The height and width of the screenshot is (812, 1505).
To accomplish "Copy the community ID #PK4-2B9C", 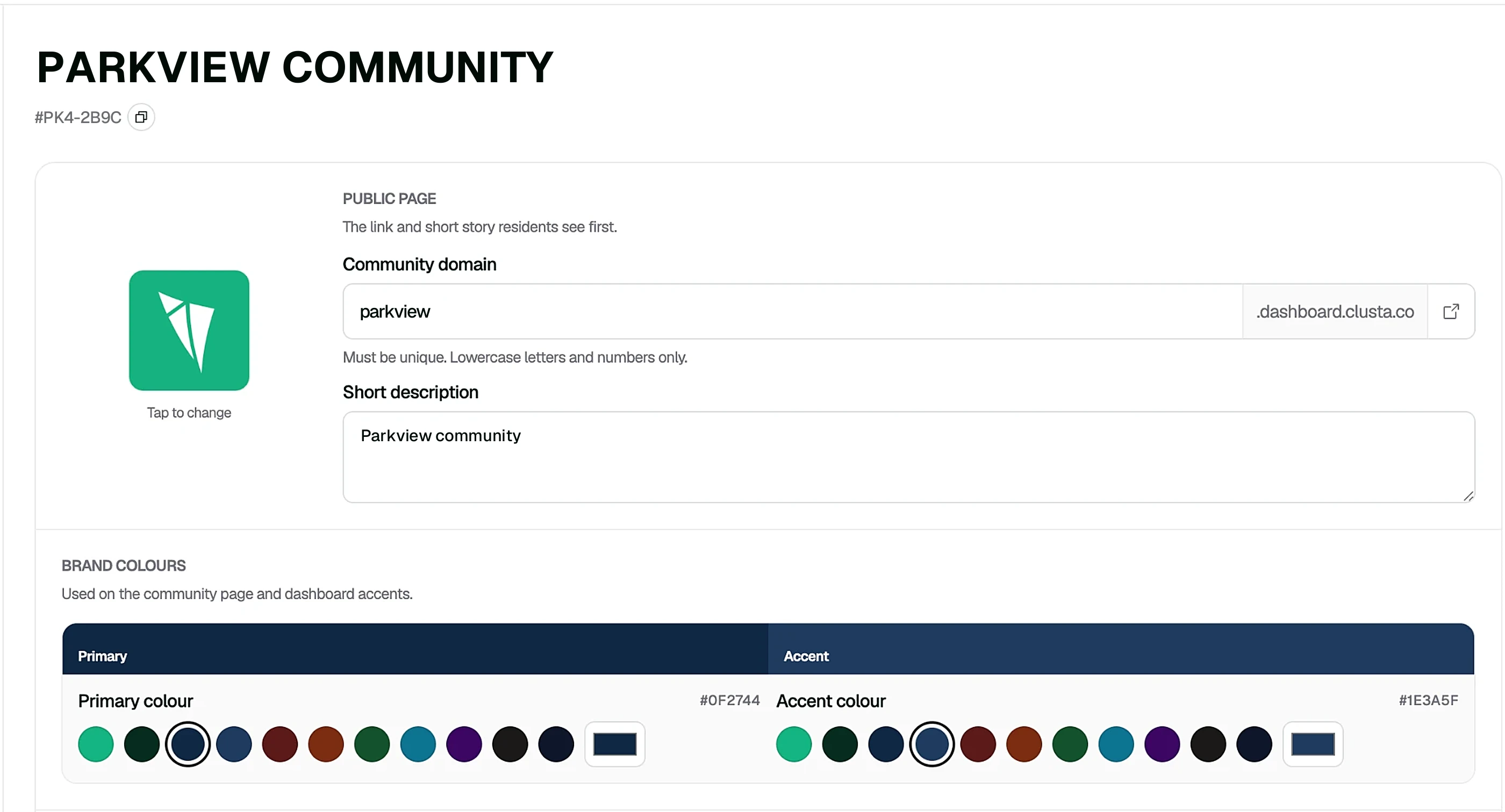I will [x=141, y=117].
